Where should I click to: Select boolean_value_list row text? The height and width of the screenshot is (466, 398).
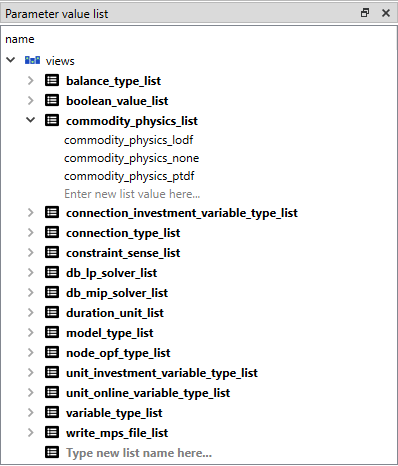pyautogui.click(x=117, y=101)
